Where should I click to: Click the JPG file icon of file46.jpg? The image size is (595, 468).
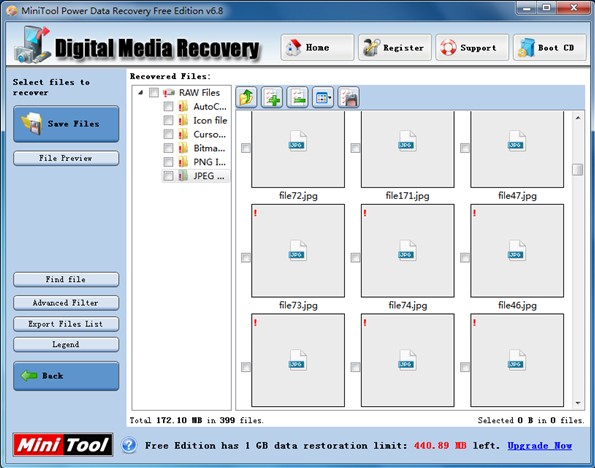coord(516,251)
